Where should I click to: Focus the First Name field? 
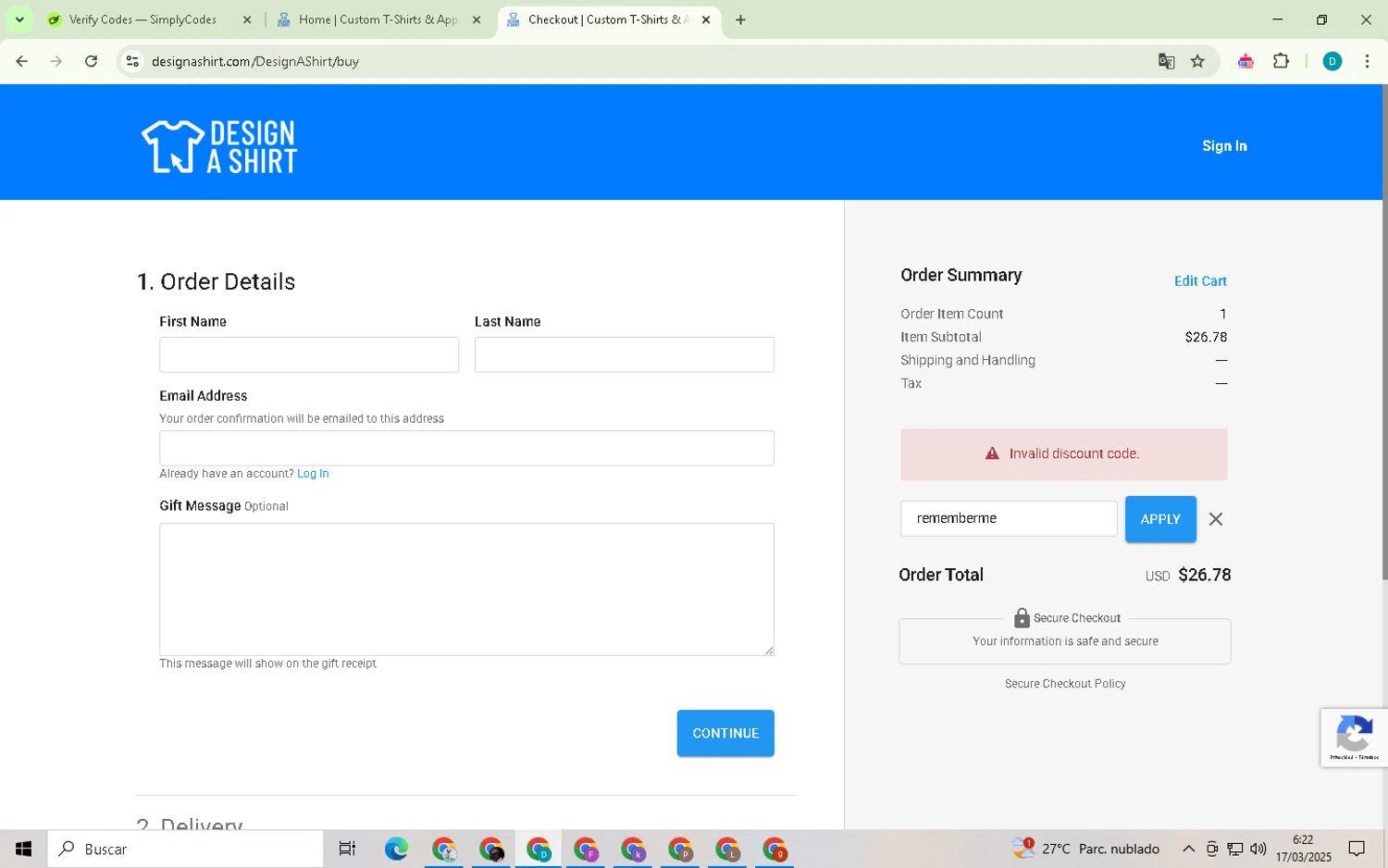click(x=309, y=354)
